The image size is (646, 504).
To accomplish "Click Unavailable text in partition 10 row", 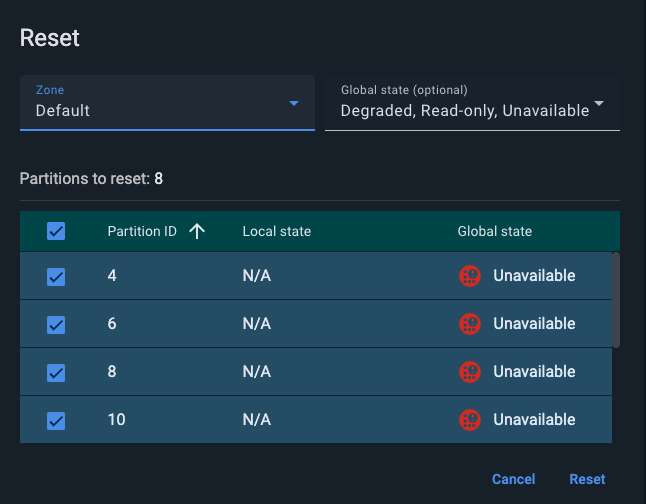I will point(534,420).
